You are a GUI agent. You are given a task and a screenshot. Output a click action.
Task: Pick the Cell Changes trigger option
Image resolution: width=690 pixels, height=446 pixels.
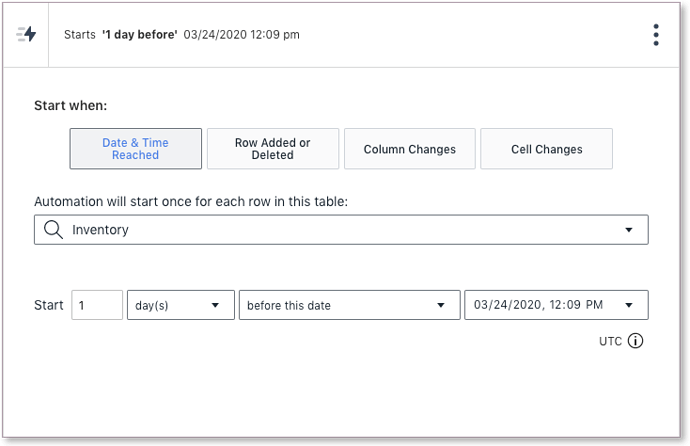pos(547,149)
